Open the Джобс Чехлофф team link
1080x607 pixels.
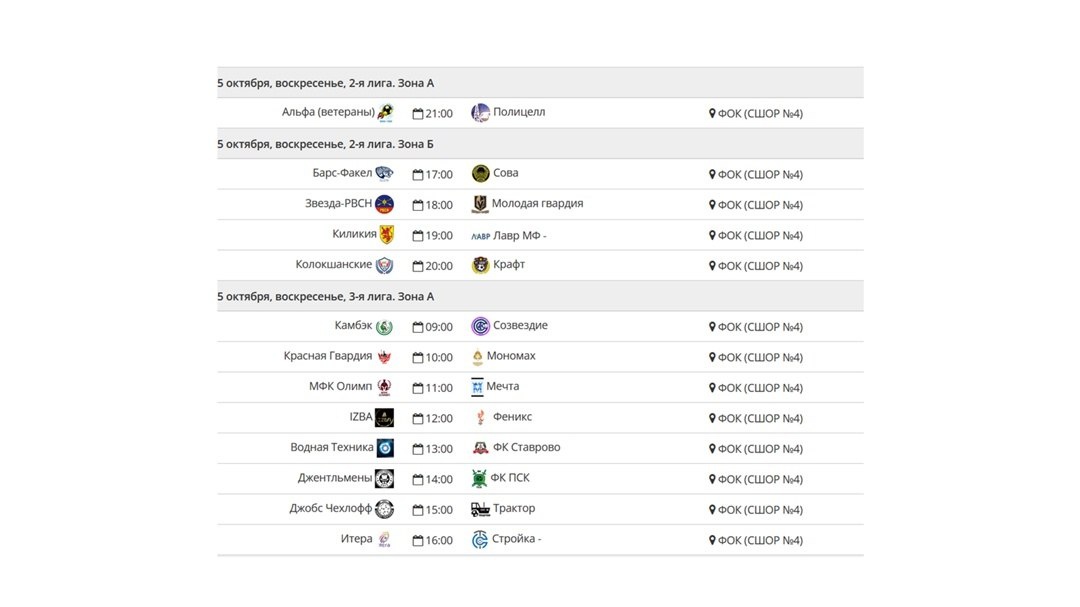pyautogui.click(x=331, y=509)
